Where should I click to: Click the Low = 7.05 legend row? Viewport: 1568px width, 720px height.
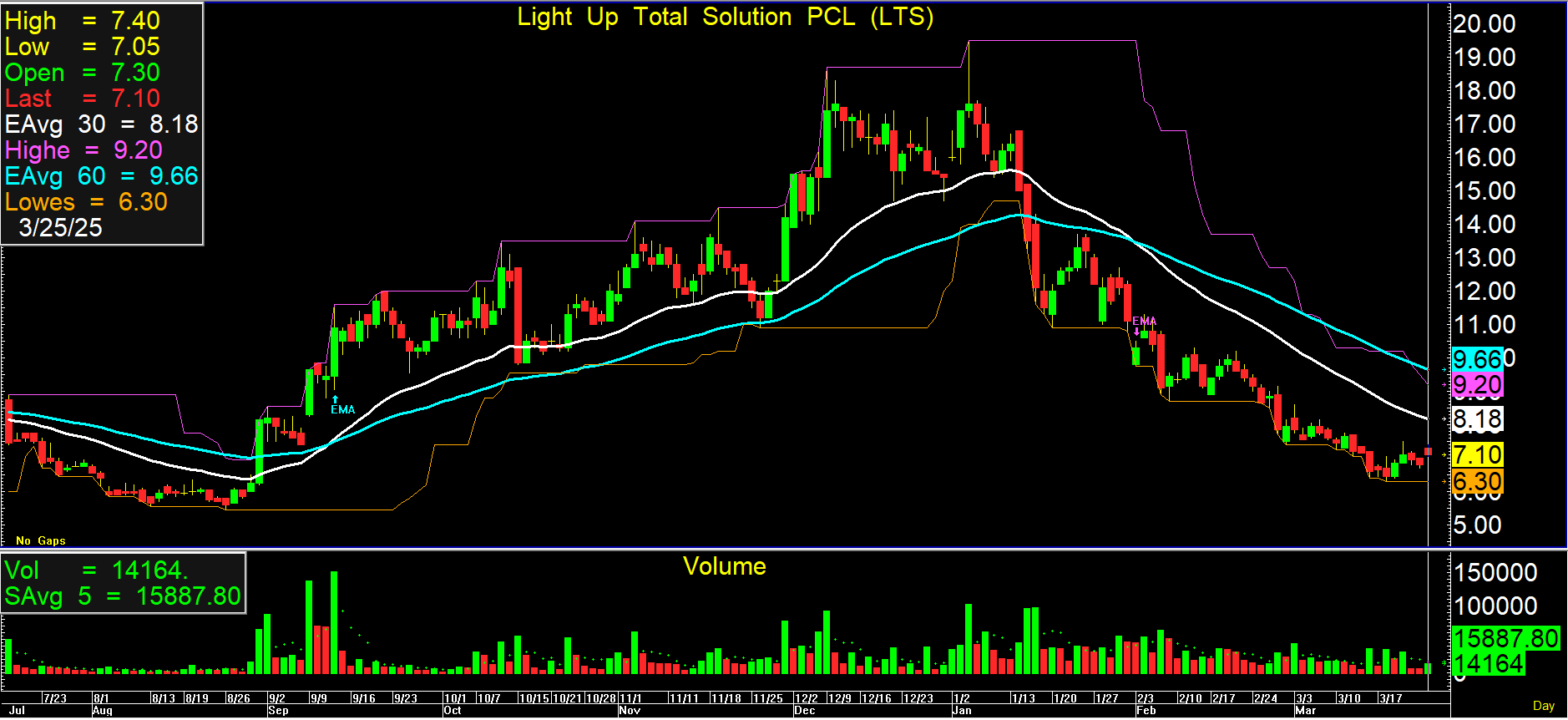pyautogui.click(x=83, y=47)
